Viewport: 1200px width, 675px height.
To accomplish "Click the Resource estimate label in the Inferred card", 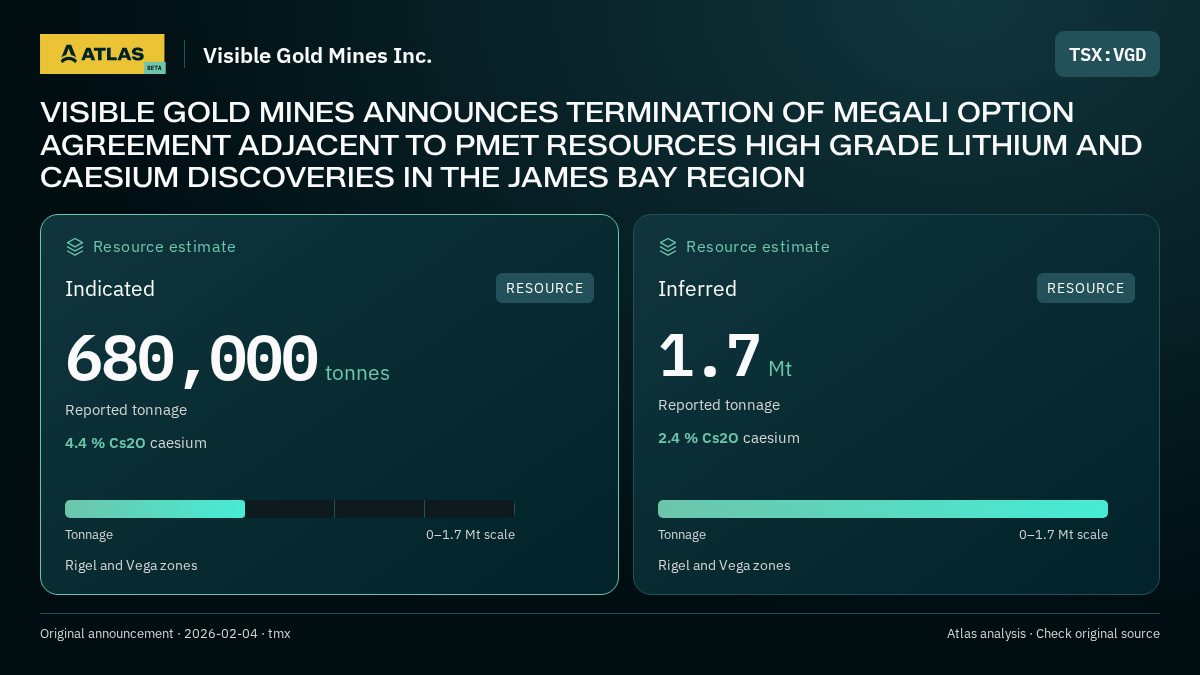I will pyautogui.click(x=757, y=247).
